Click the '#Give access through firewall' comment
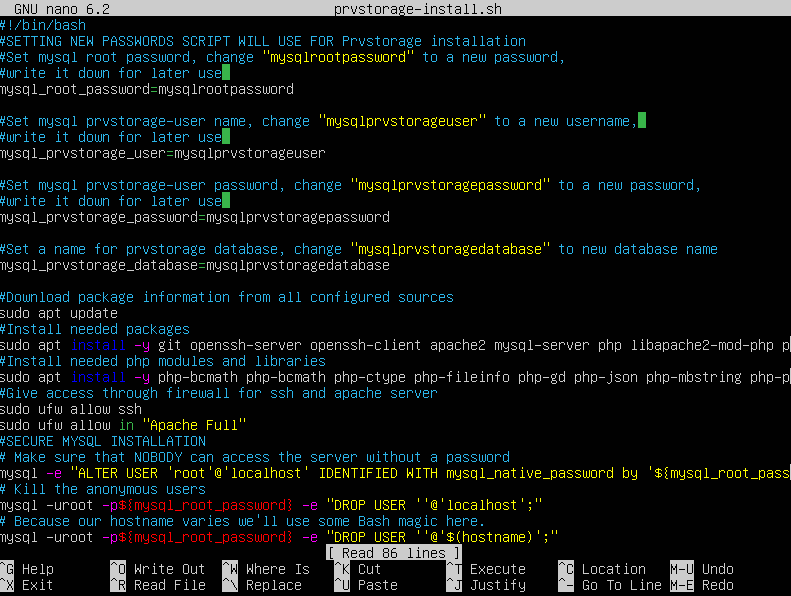 click(x=219, y=393)
